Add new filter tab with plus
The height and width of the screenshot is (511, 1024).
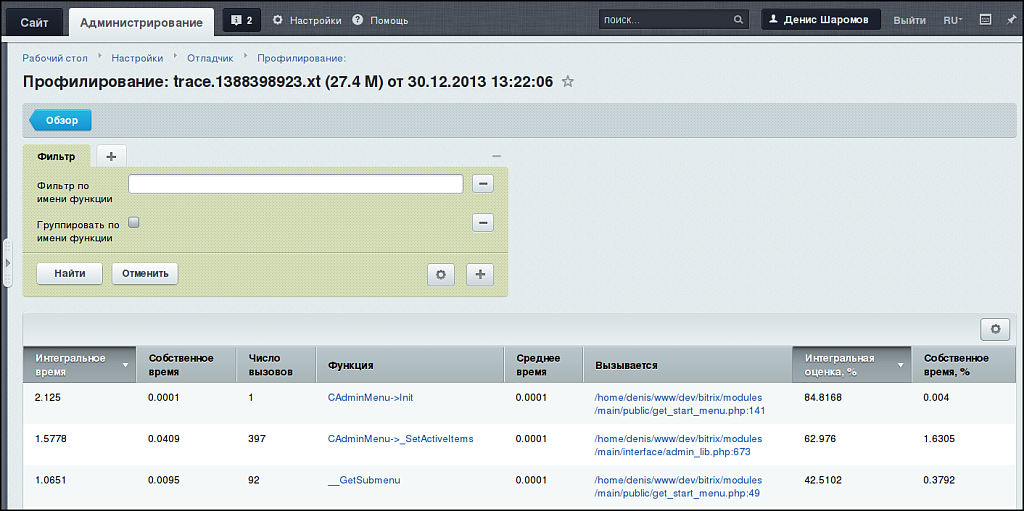click(x=111, y=156)
